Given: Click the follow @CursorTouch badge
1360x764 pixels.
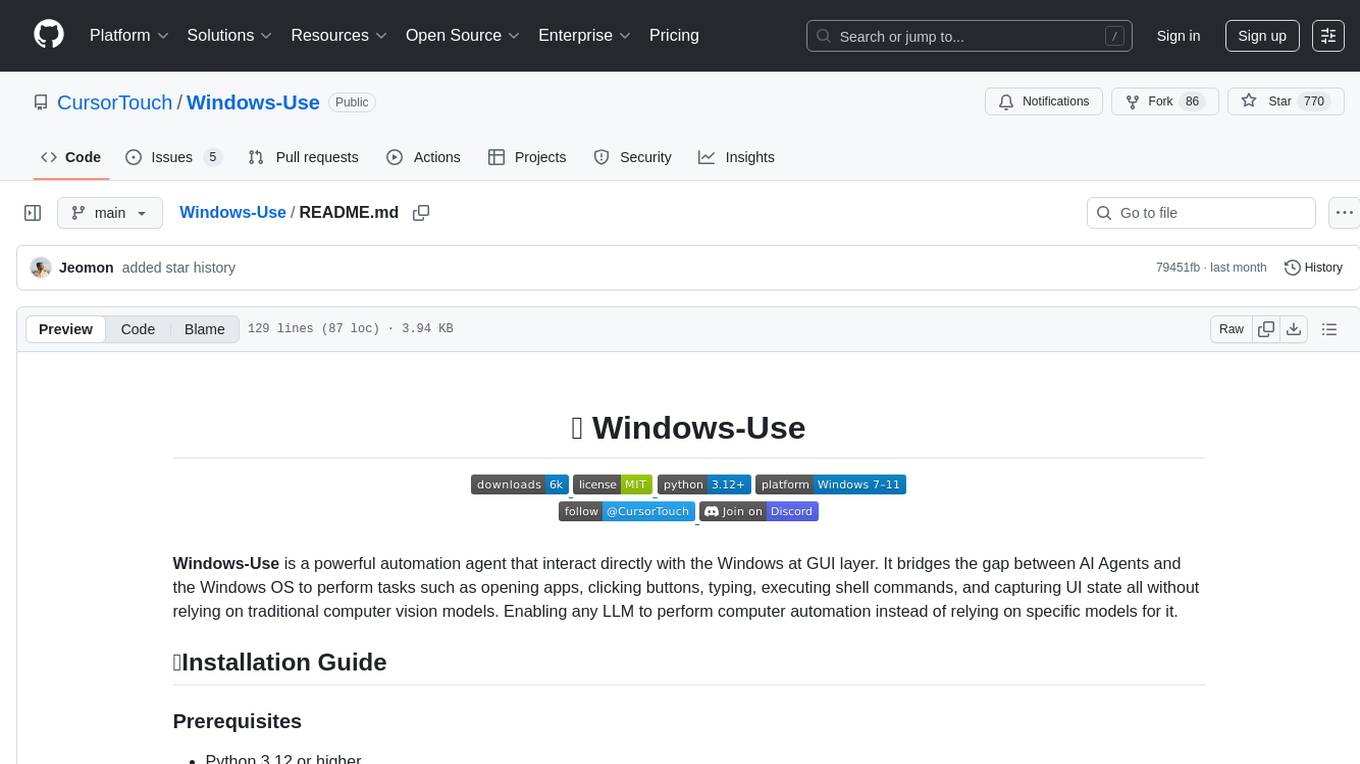Looking at the screenshot, I should [627, 511].
